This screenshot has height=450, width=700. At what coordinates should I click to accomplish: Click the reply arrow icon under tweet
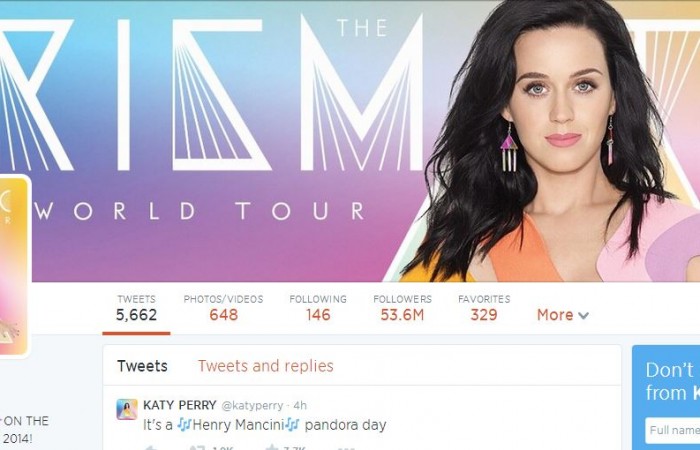151,447
